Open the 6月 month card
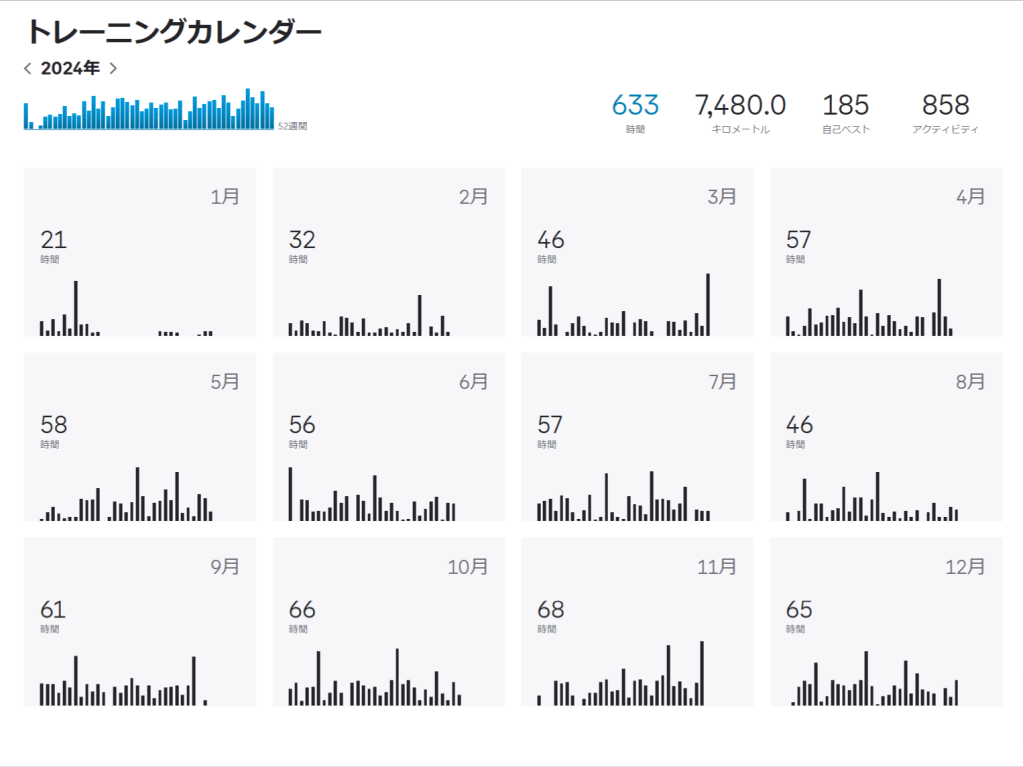This screenshot has height=767, width=1023. point(388,438)
